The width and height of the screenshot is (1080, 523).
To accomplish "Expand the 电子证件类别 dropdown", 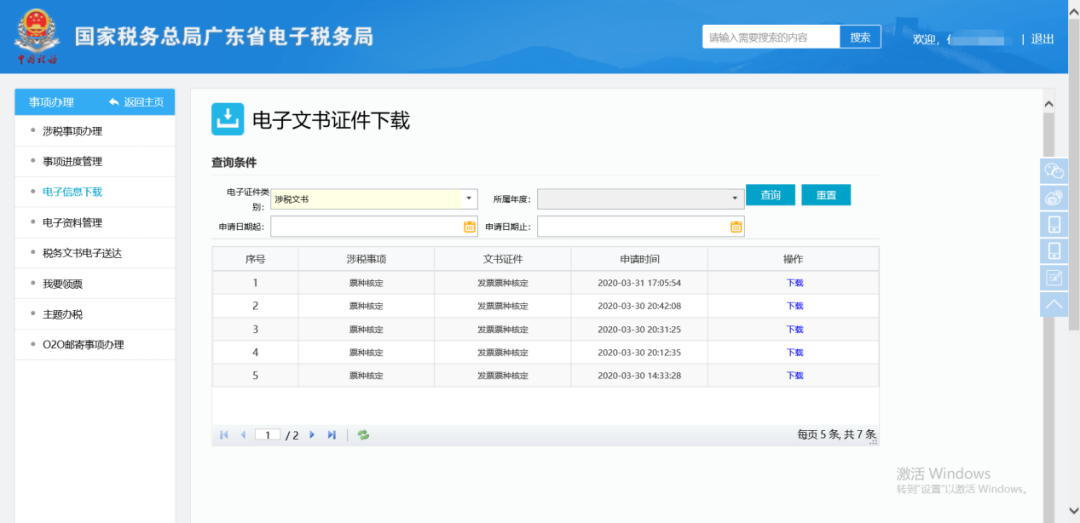I will click(x=468, y=198).
